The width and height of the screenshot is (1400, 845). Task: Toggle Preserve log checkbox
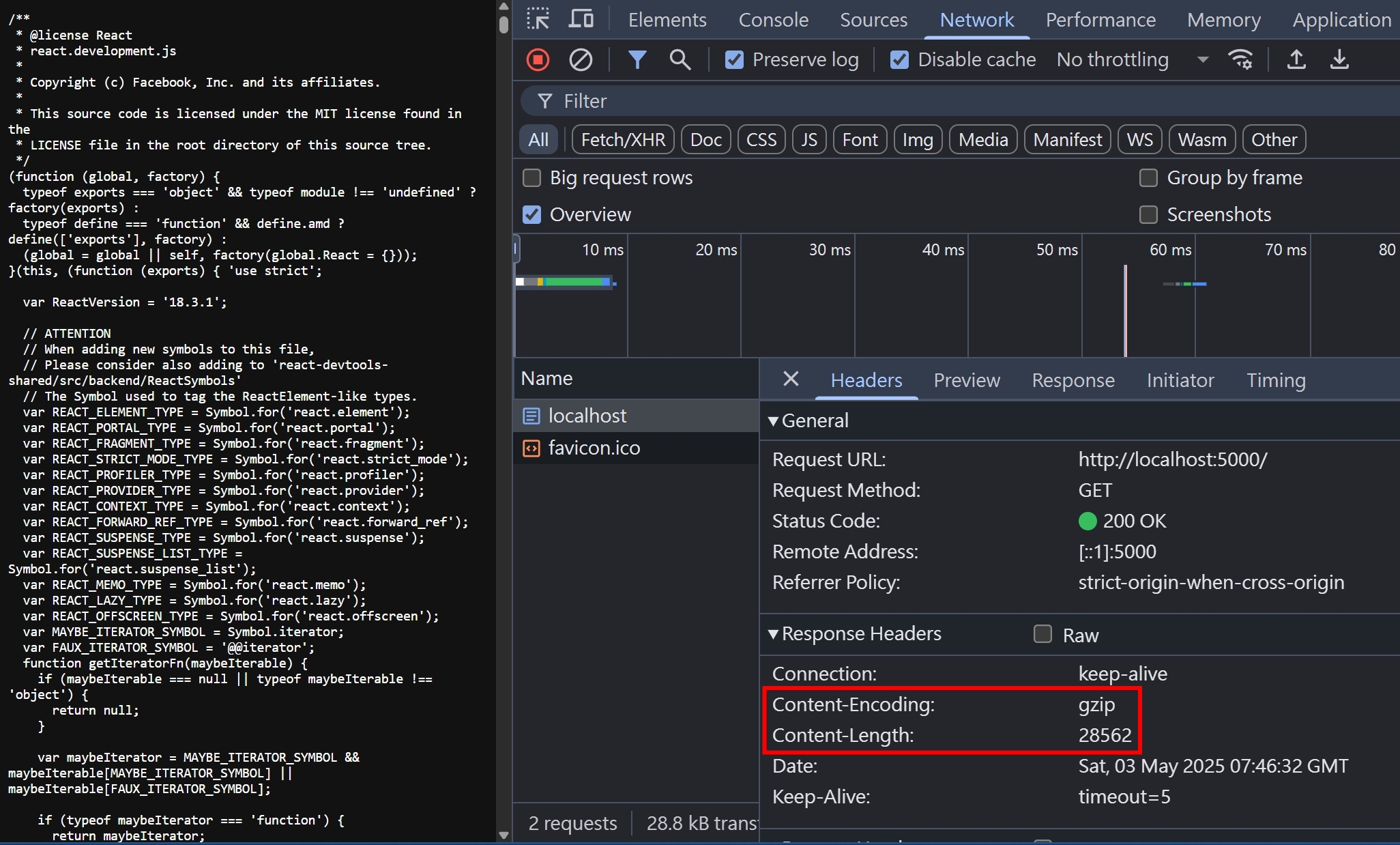734,60
